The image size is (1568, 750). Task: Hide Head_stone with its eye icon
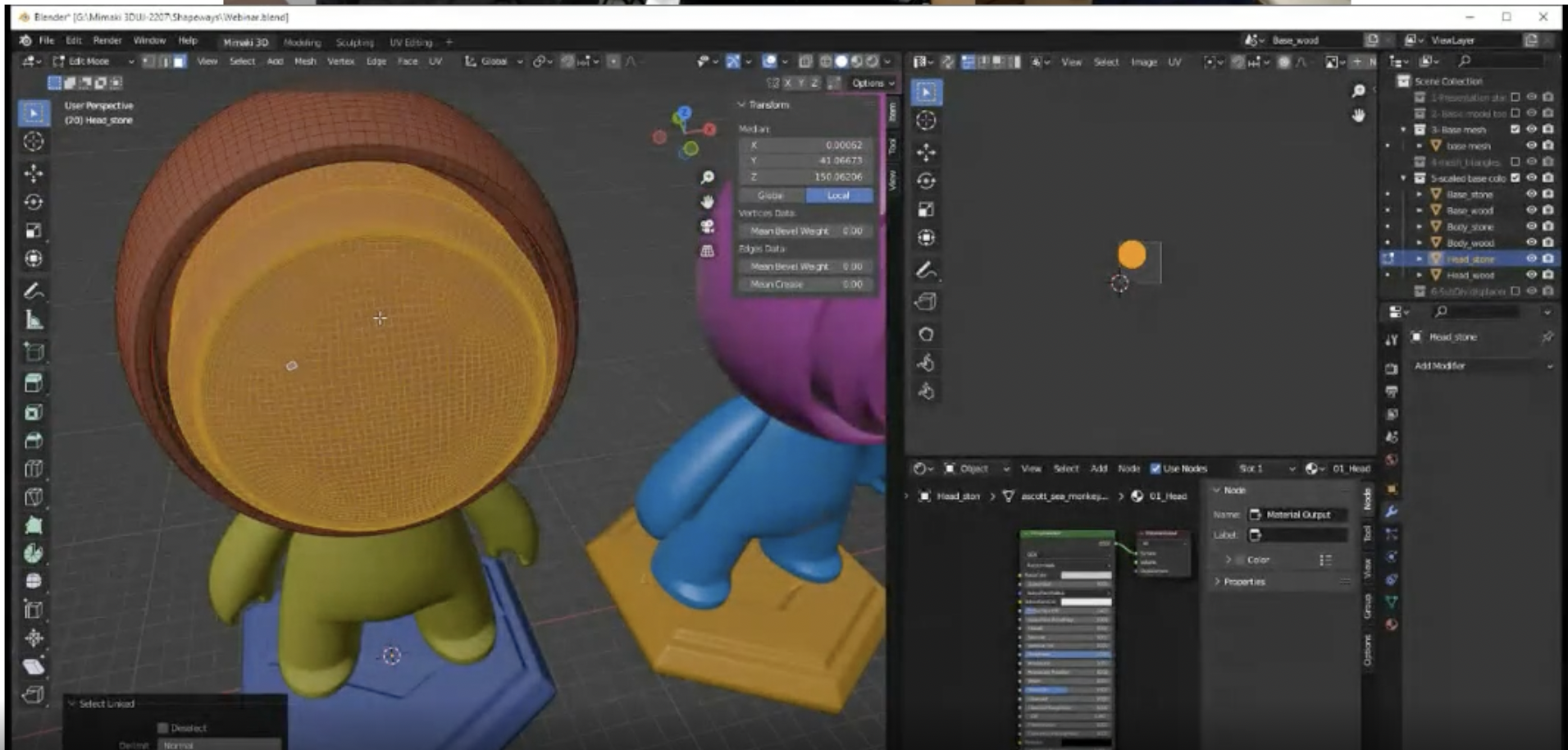point(1531,259)
